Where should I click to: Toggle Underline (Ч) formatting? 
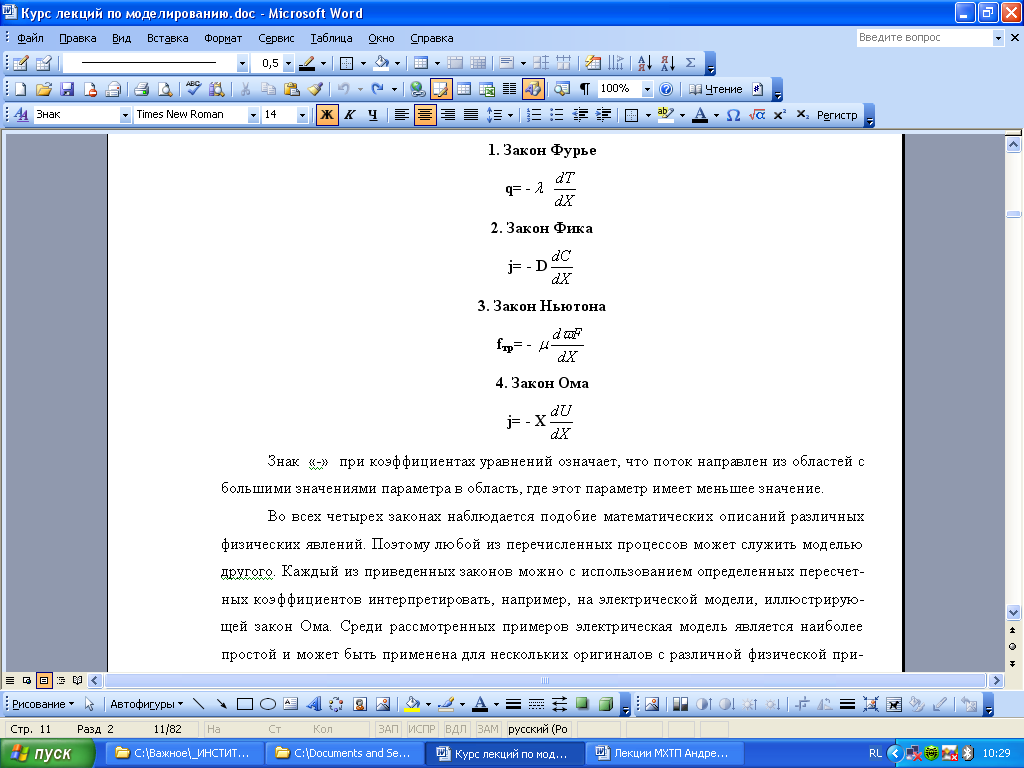373,115
